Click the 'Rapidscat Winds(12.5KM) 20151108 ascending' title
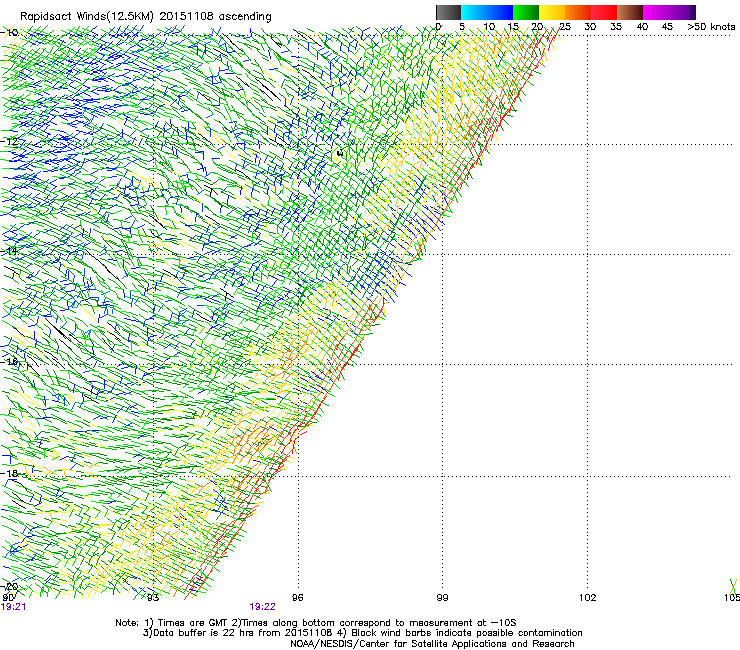The image size is (740, 650). (x=146, y=17)
